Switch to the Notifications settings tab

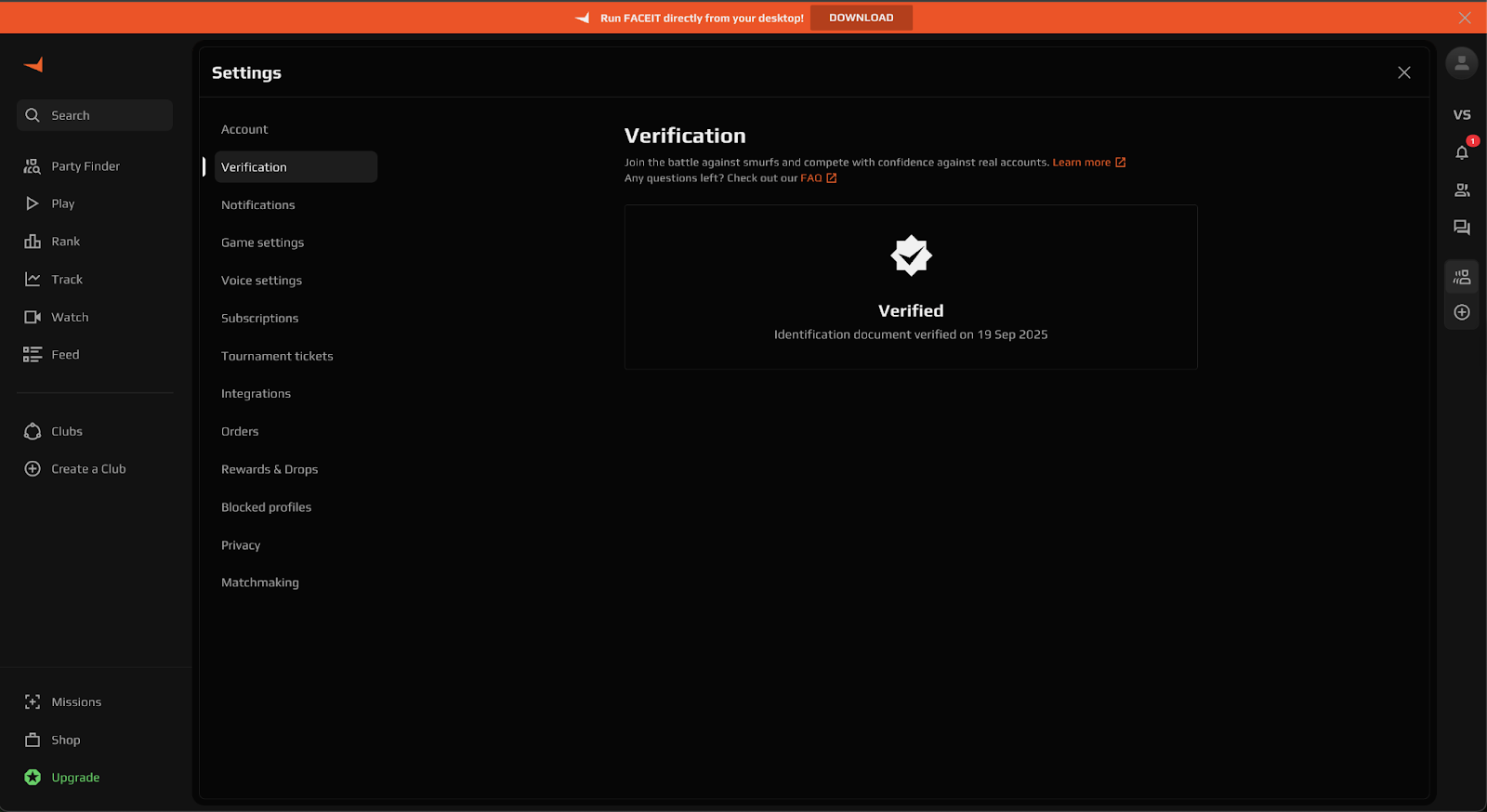click(257, 205)
